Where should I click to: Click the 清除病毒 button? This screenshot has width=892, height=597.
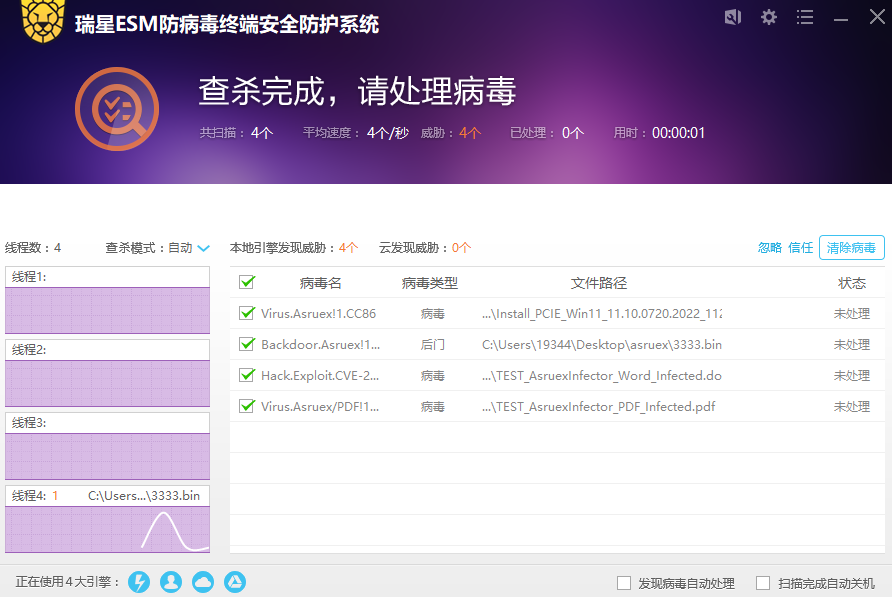pos(852,248)
